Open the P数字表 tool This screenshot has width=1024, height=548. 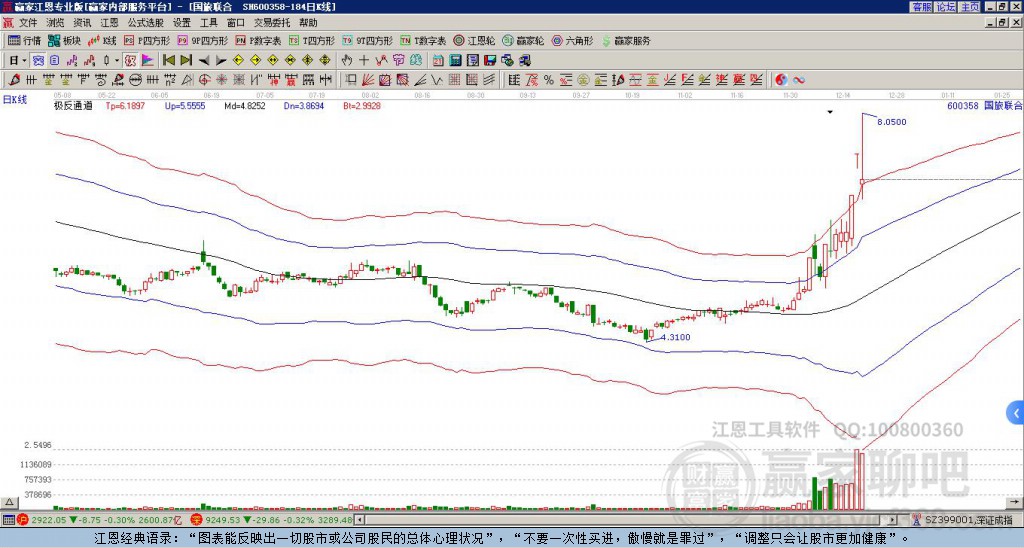click(x=258, y=41)
